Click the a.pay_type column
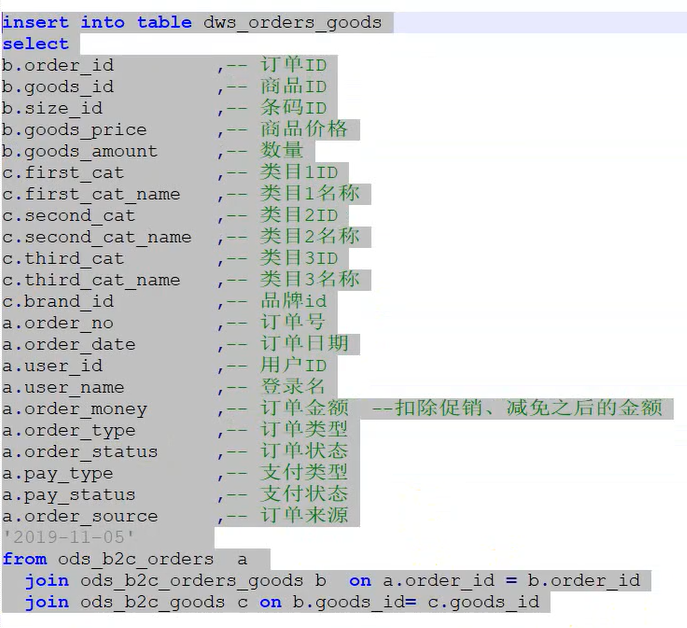Viewport: 687px width, 628px height. click(x=58, y=474)
